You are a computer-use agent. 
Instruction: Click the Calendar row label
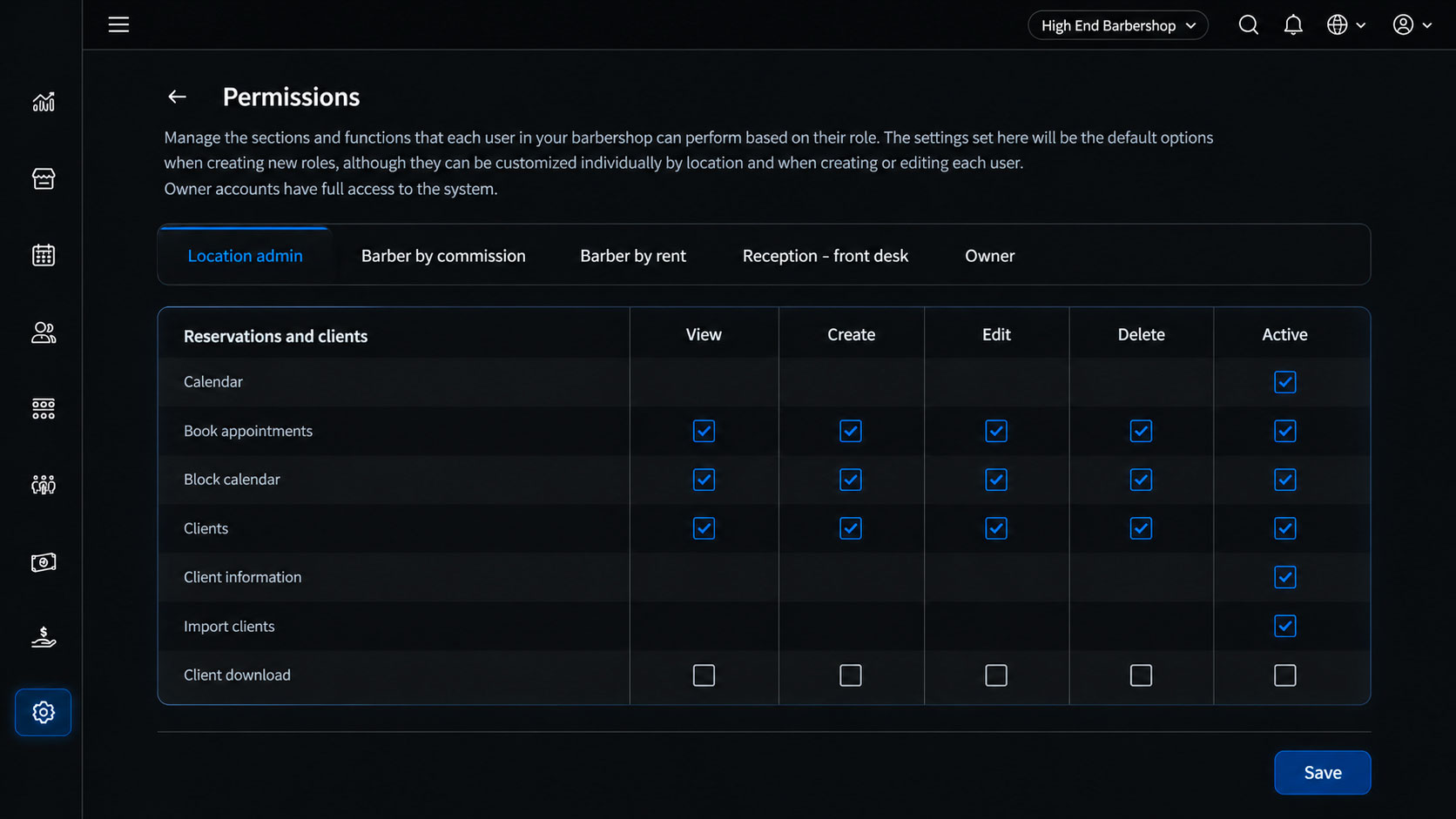click(x=213, y=382)
